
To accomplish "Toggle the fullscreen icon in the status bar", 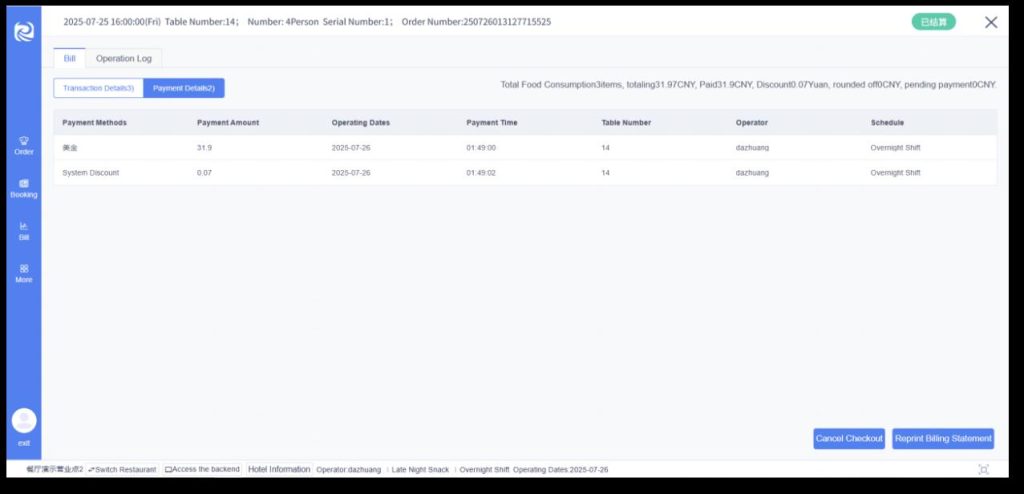I will click(983, 469).
